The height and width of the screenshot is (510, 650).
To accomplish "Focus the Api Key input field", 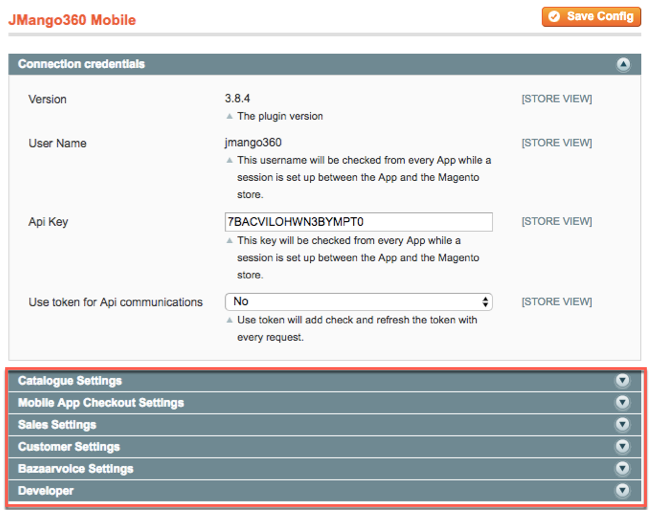I will point(359,222).
